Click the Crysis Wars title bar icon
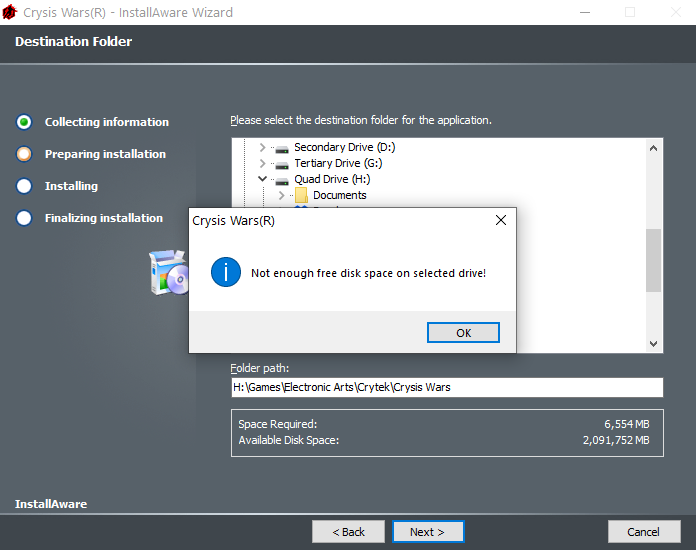696x550 pixels. (11, 13)
